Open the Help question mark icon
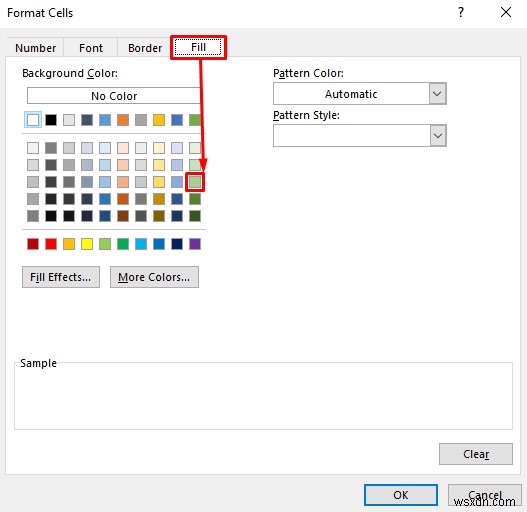Screen dimensions: 527x512 click(461, 12)
